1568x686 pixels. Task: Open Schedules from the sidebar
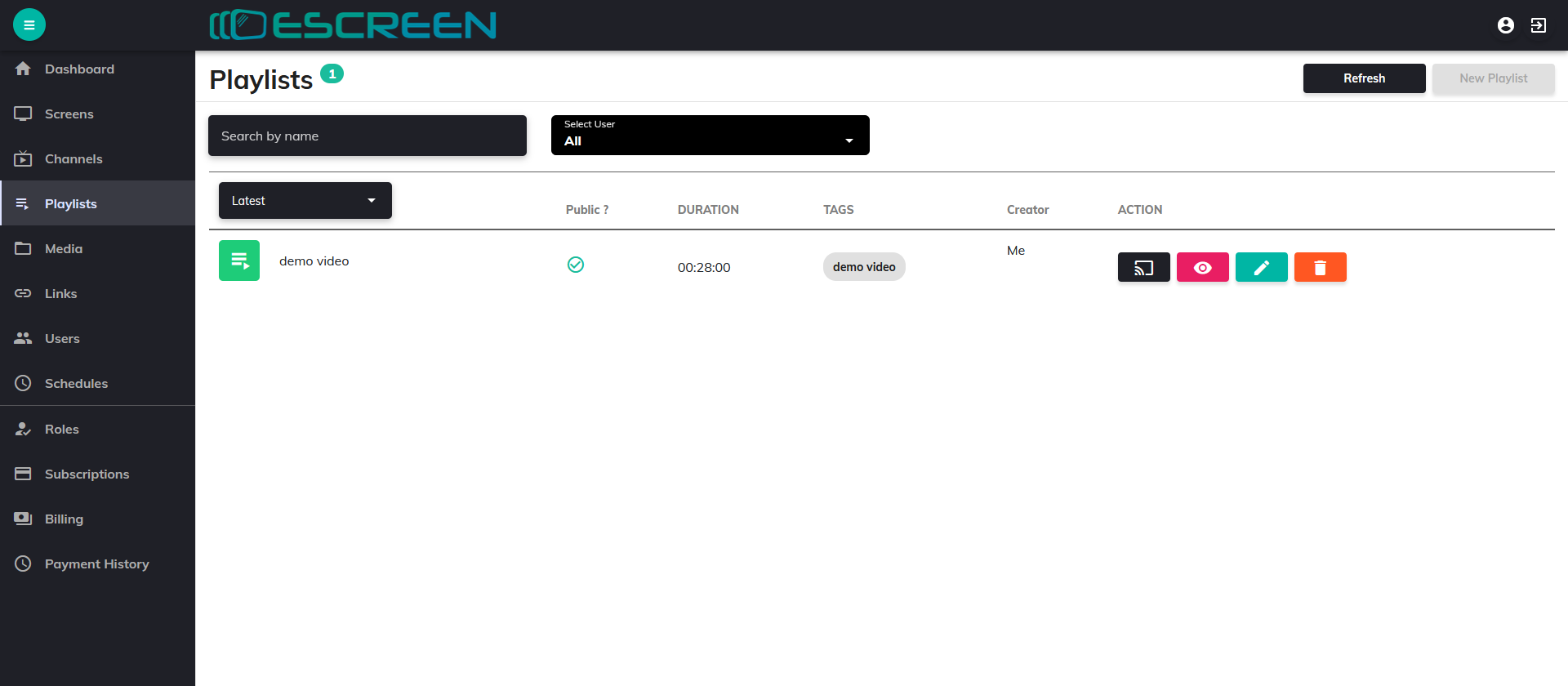point(76,384)
